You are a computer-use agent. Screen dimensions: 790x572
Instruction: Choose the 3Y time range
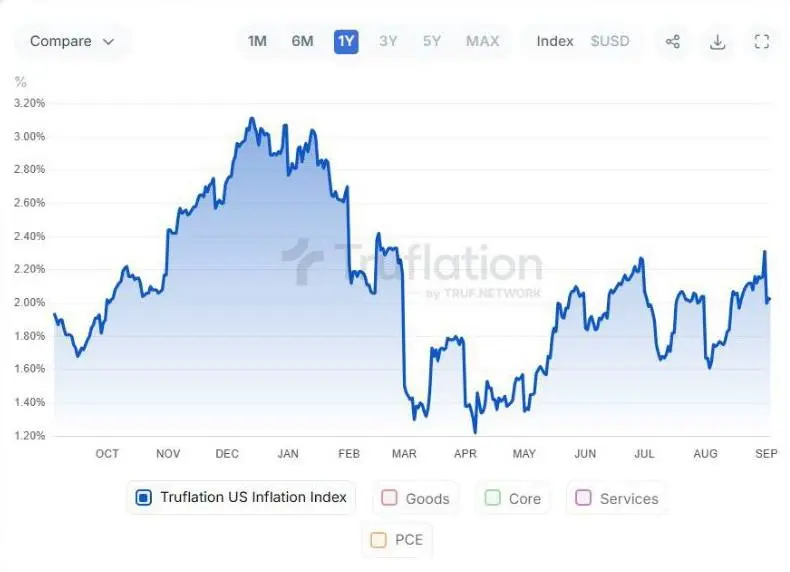[x=388, y=41]
